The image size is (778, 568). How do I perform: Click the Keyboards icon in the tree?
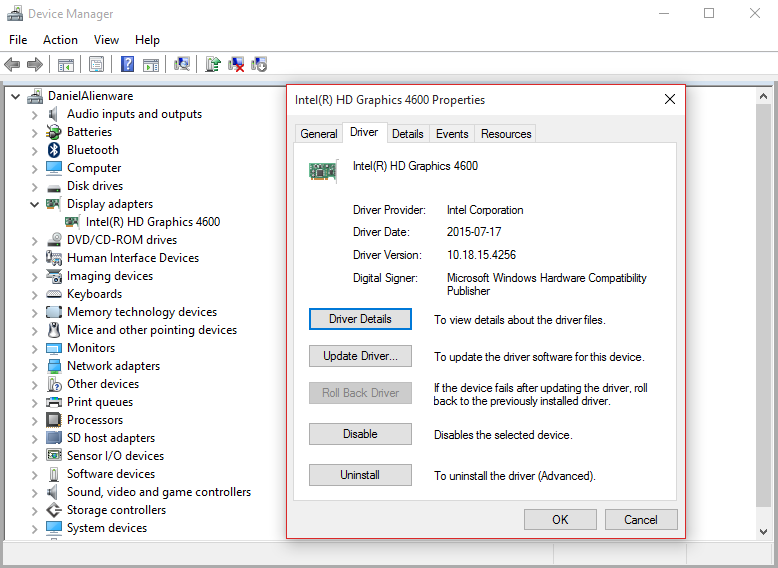pyautogui.click(x=54, y=294)
